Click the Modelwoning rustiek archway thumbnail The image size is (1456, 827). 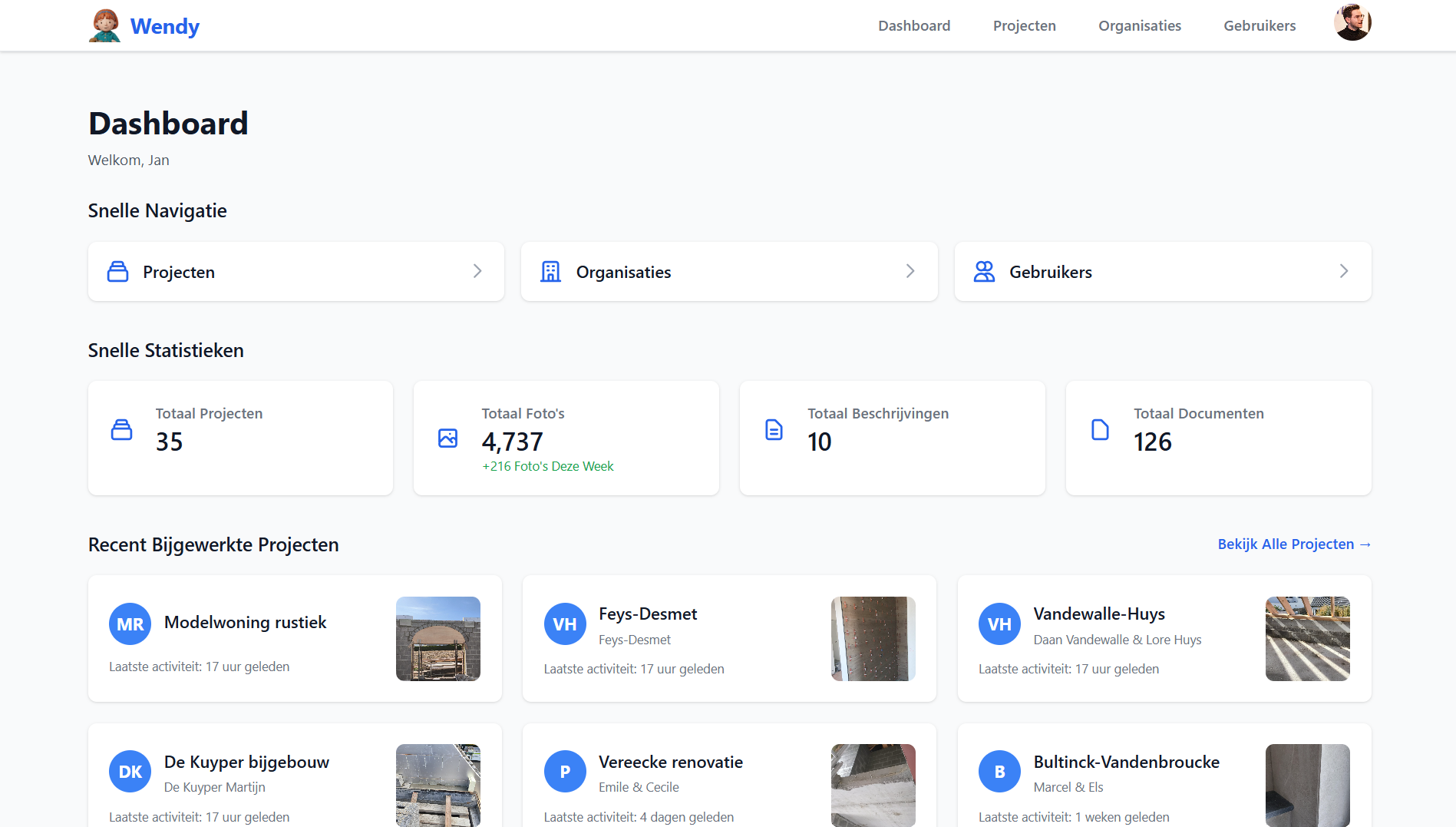coord(437,638)
